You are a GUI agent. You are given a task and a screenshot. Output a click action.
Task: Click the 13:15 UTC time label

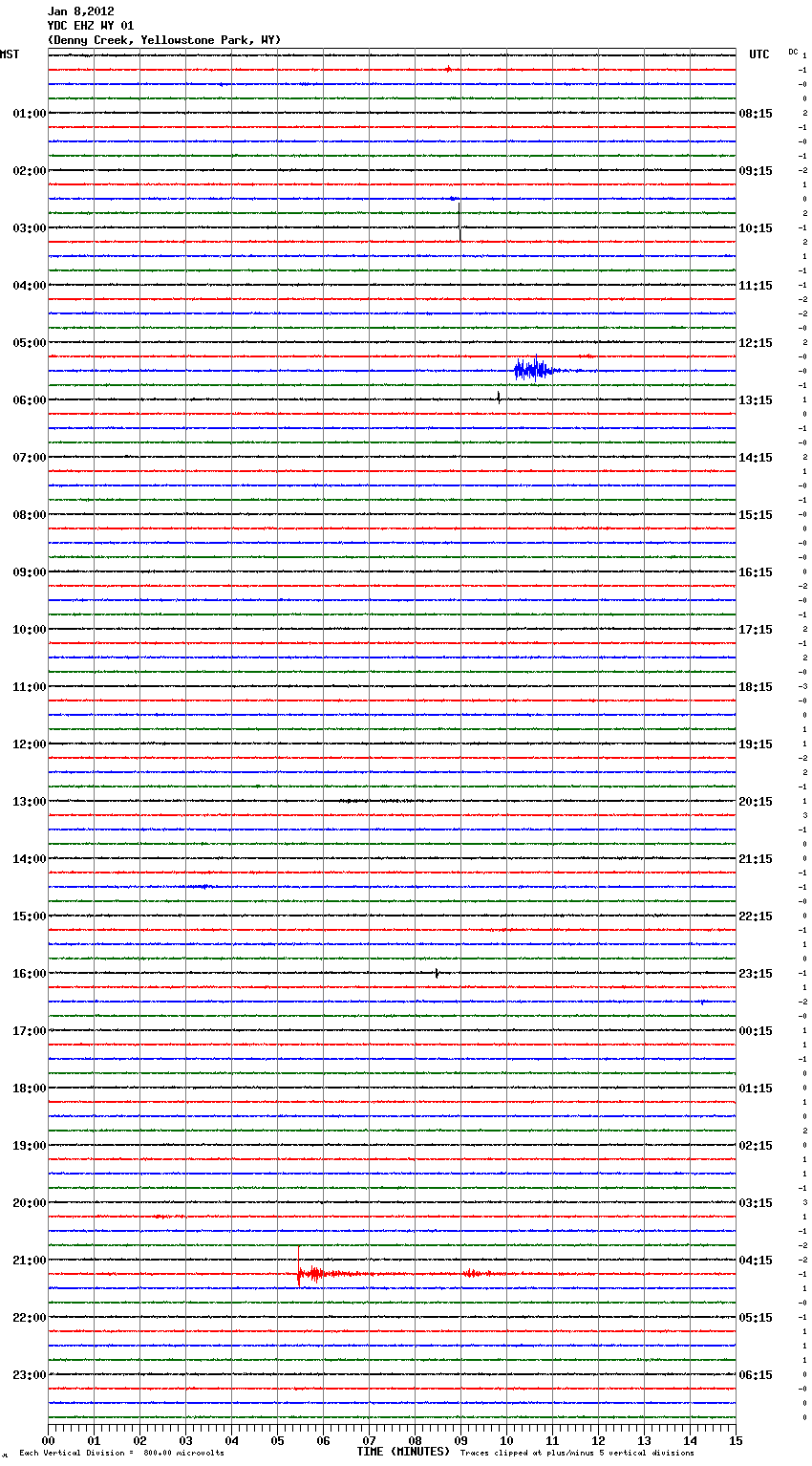tap(756, 400)
